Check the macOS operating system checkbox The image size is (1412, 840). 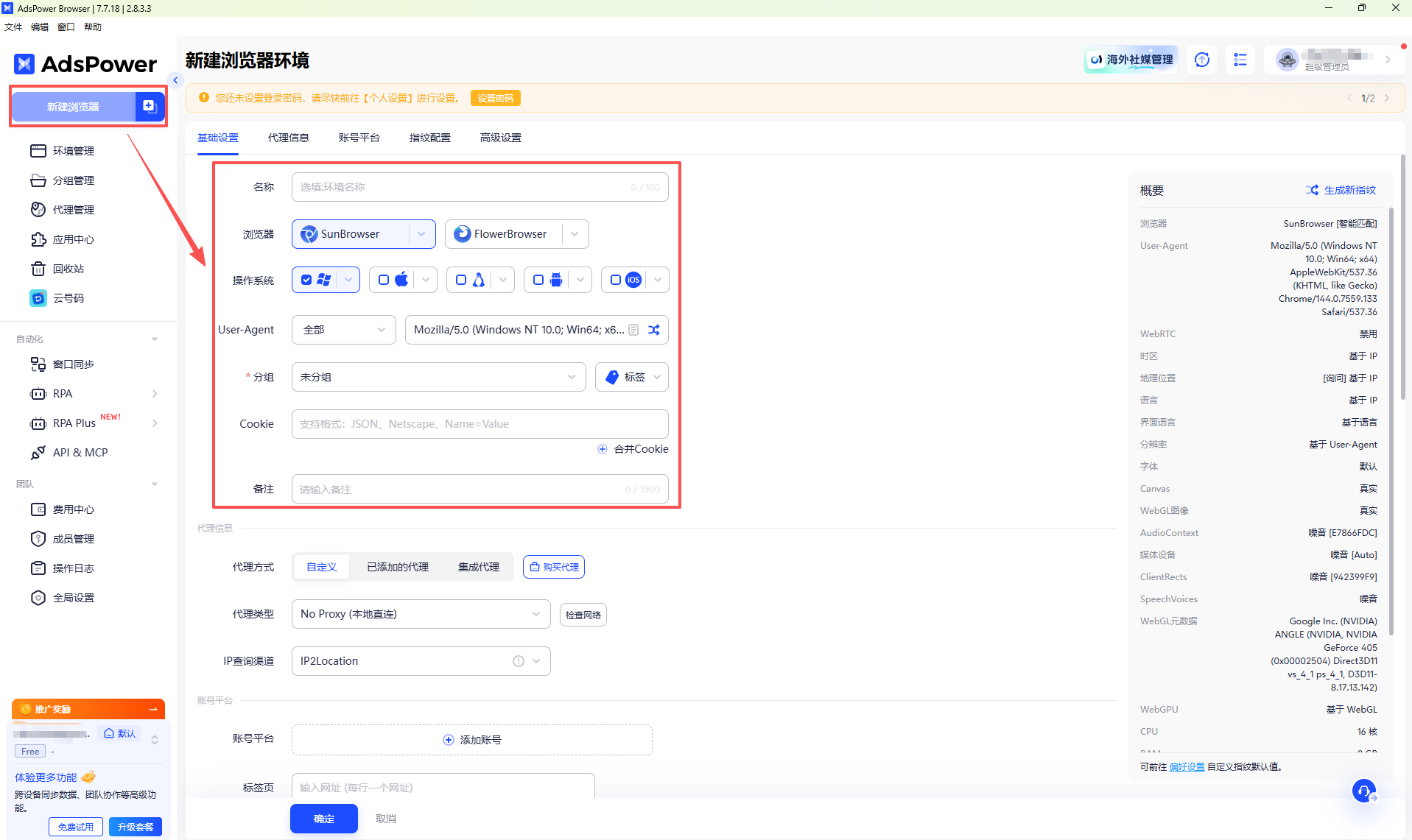tap(384, 280)
